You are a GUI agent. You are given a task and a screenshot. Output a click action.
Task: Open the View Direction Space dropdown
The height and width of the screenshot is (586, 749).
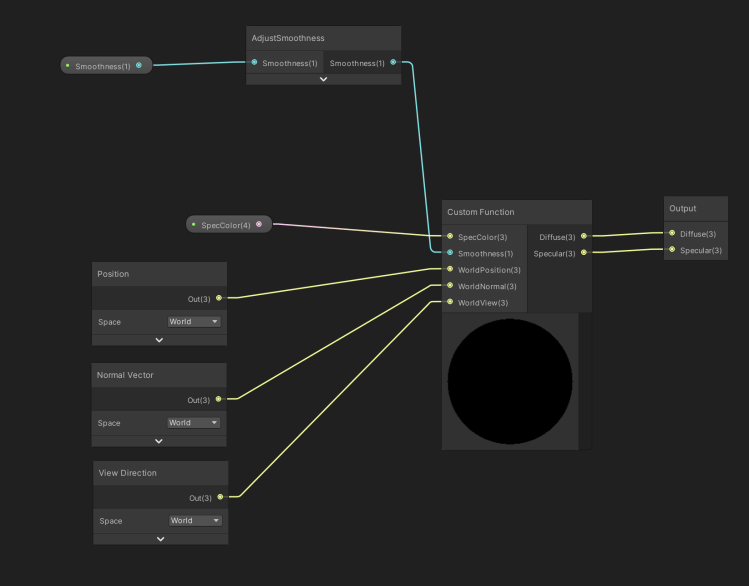(194, 521)
